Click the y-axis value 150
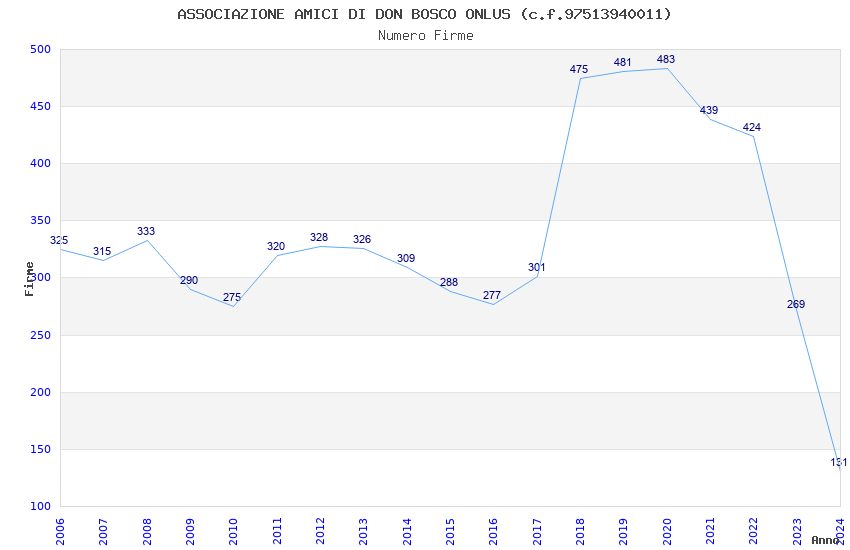This screenshot has width=850, height=550. [x=40, y=449]
